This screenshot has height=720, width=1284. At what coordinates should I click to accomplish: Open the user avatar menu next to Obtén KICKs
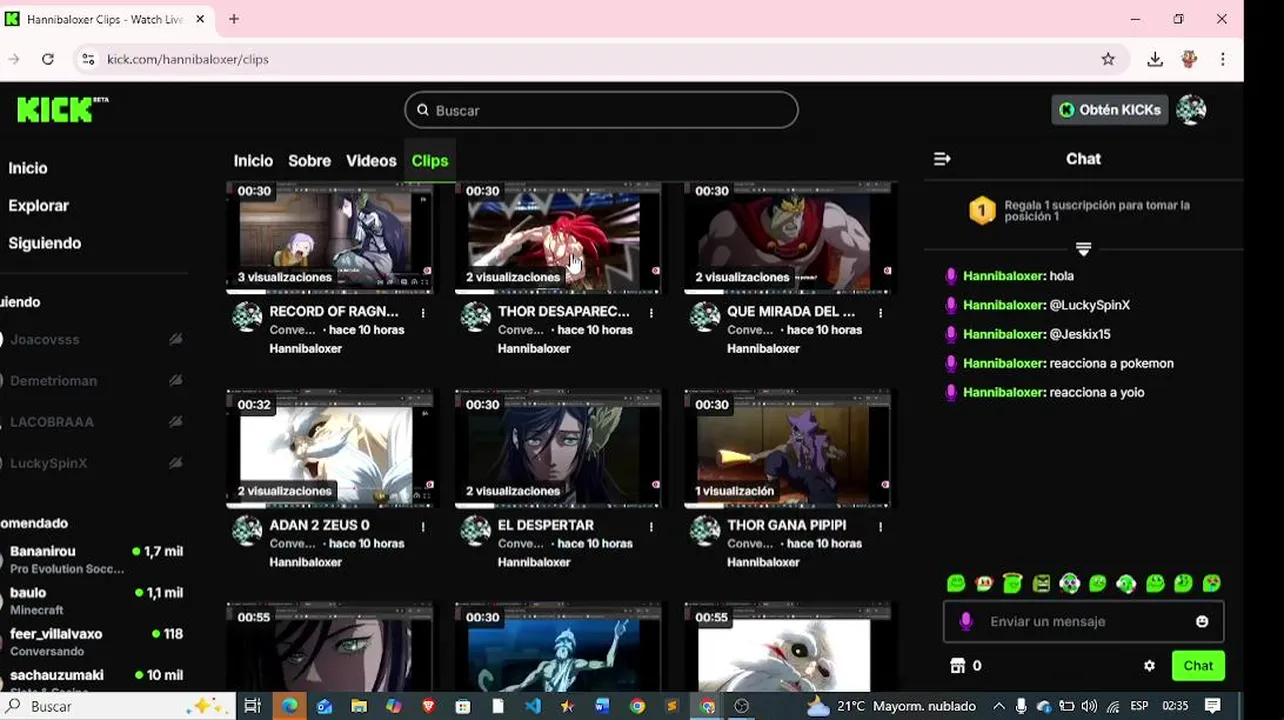click(x=1190, y=110)
